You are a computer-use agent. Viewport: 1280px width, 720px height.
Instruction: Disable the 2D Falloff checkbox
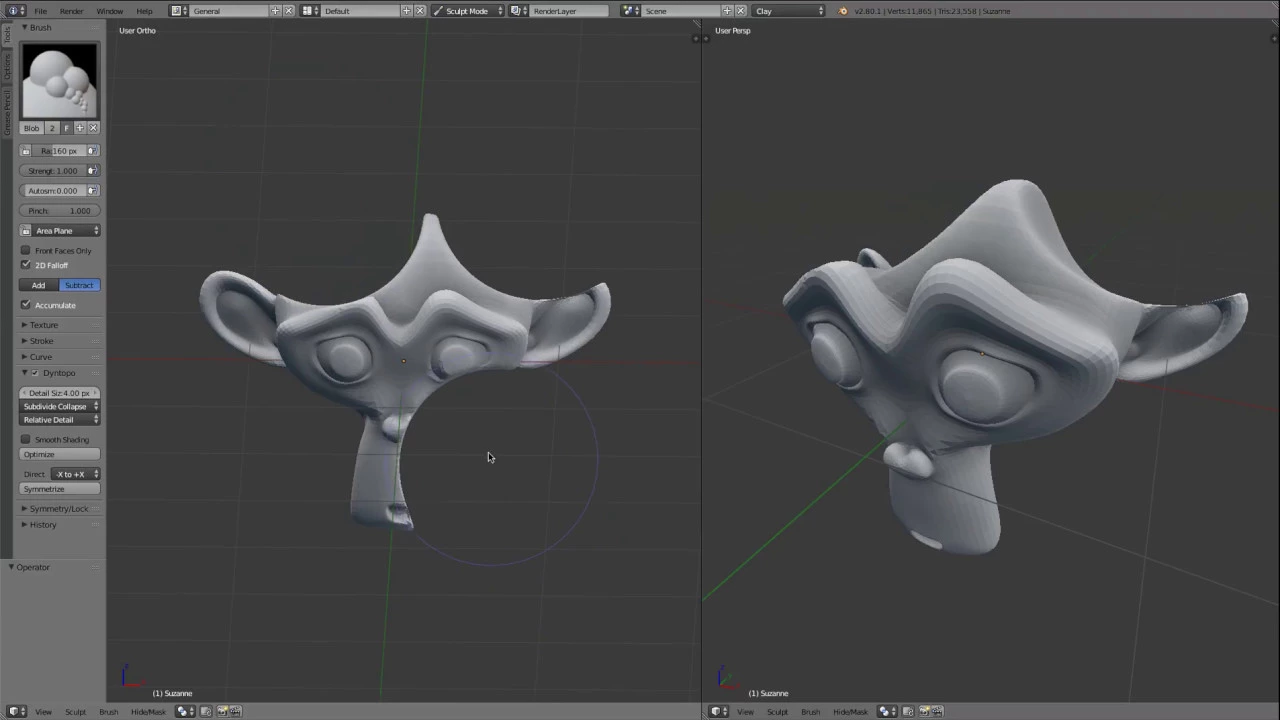(x=26, y=264)
